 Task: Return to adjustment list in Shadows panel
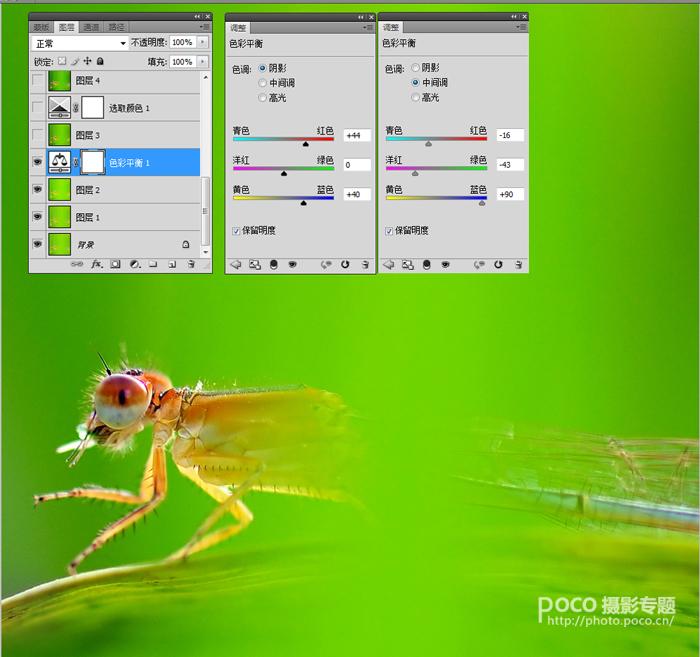[236, 265]
